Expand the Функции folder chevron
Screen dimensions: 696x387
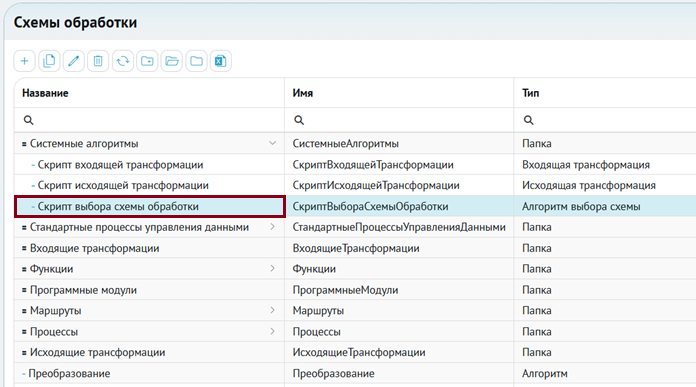pyautogui.click(x=273, y=269)
